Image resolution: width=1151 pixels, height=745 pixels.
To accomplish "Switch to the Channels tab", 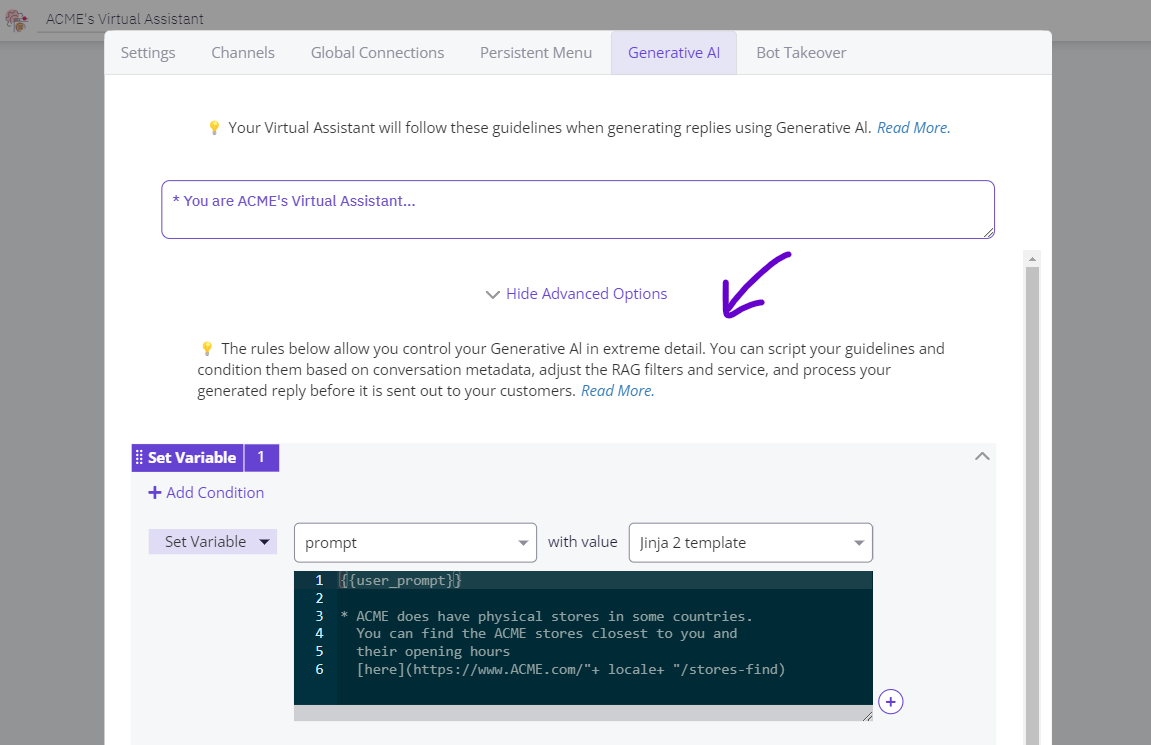I will click(x=243, y=53).
